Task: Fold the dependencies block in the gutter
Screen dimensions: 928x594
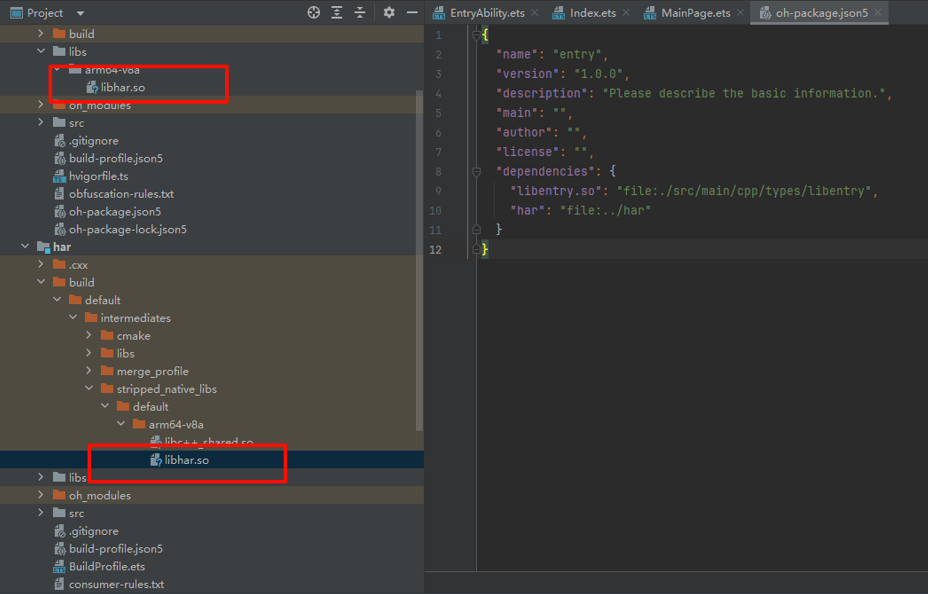Action: [x=477, y=171]
